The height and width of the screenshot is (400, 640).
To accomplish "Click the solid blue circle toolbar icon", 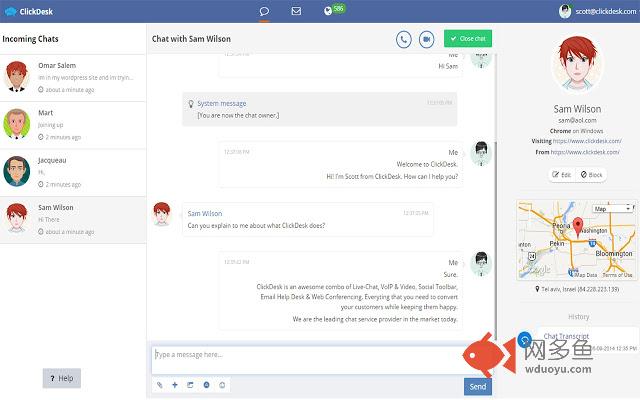I will [x=207, y=384].
